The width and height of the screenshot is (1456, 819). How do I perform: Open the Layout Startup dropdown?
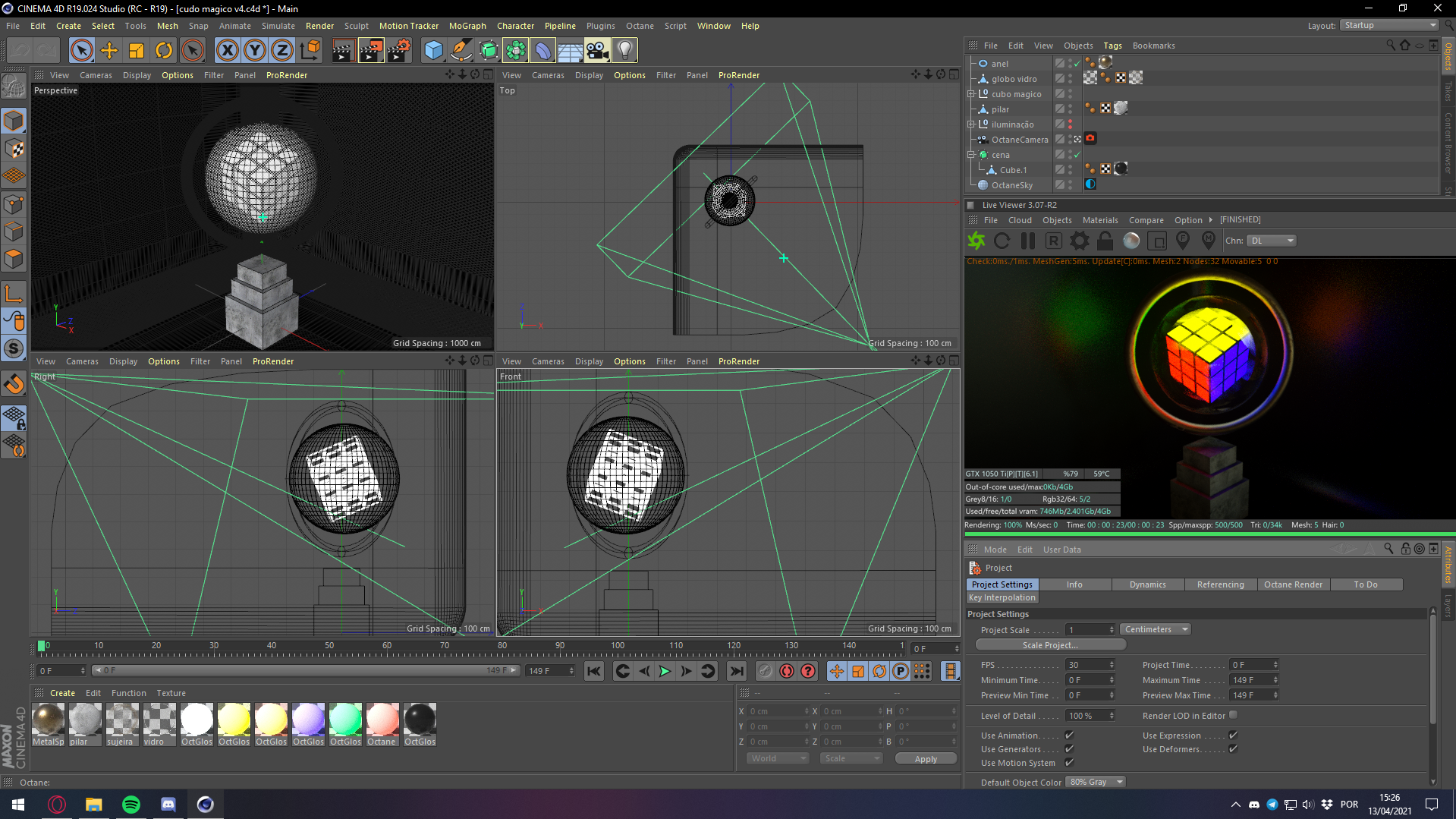1388,25
